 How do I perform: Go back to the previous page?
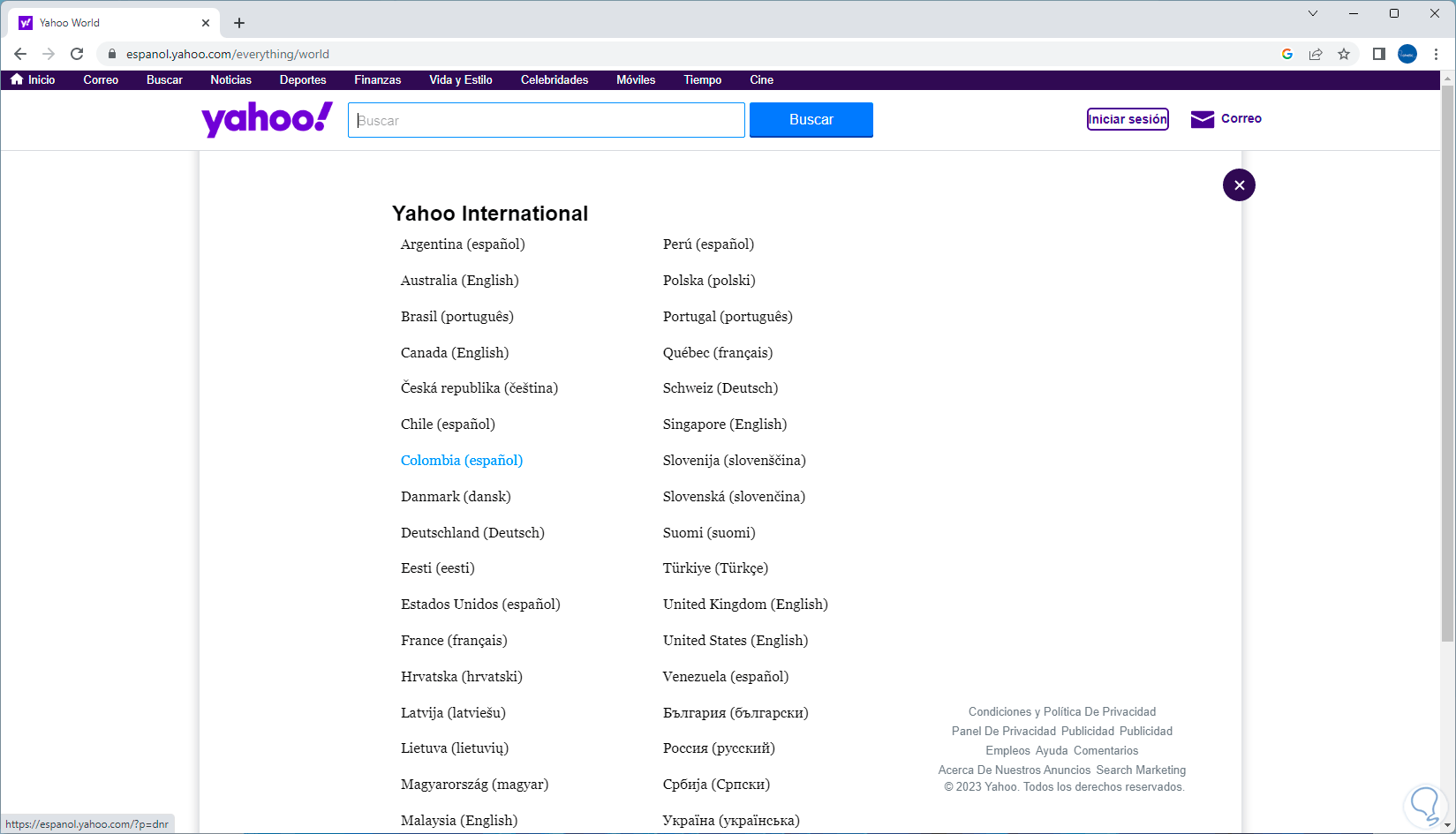point(20,54)
